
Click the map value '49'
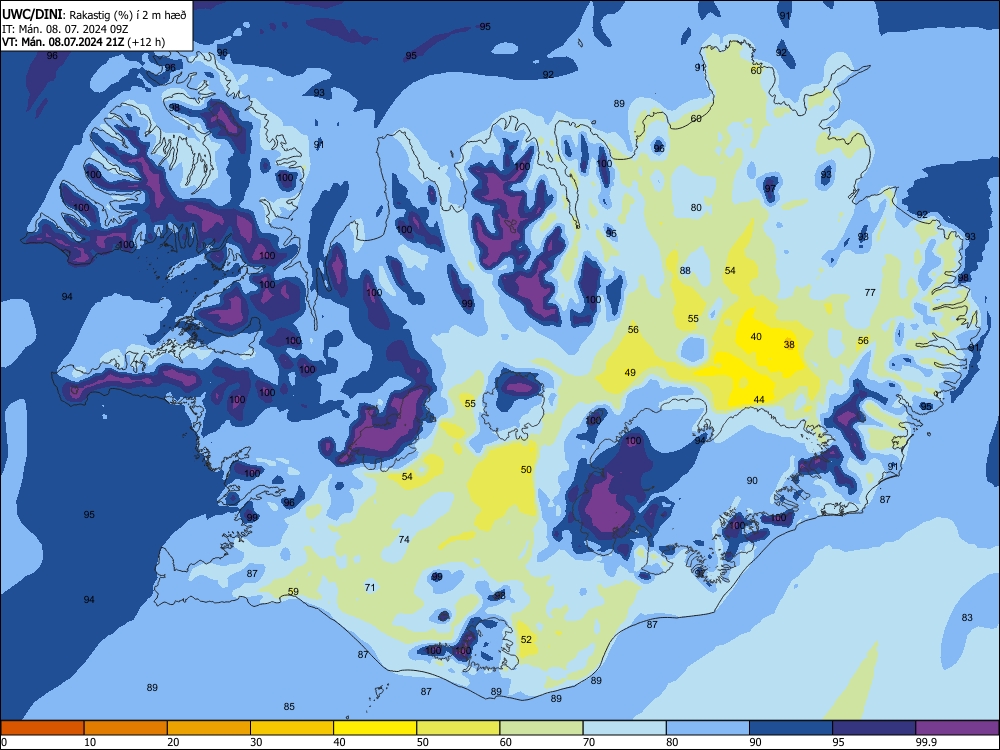point(630,372)
